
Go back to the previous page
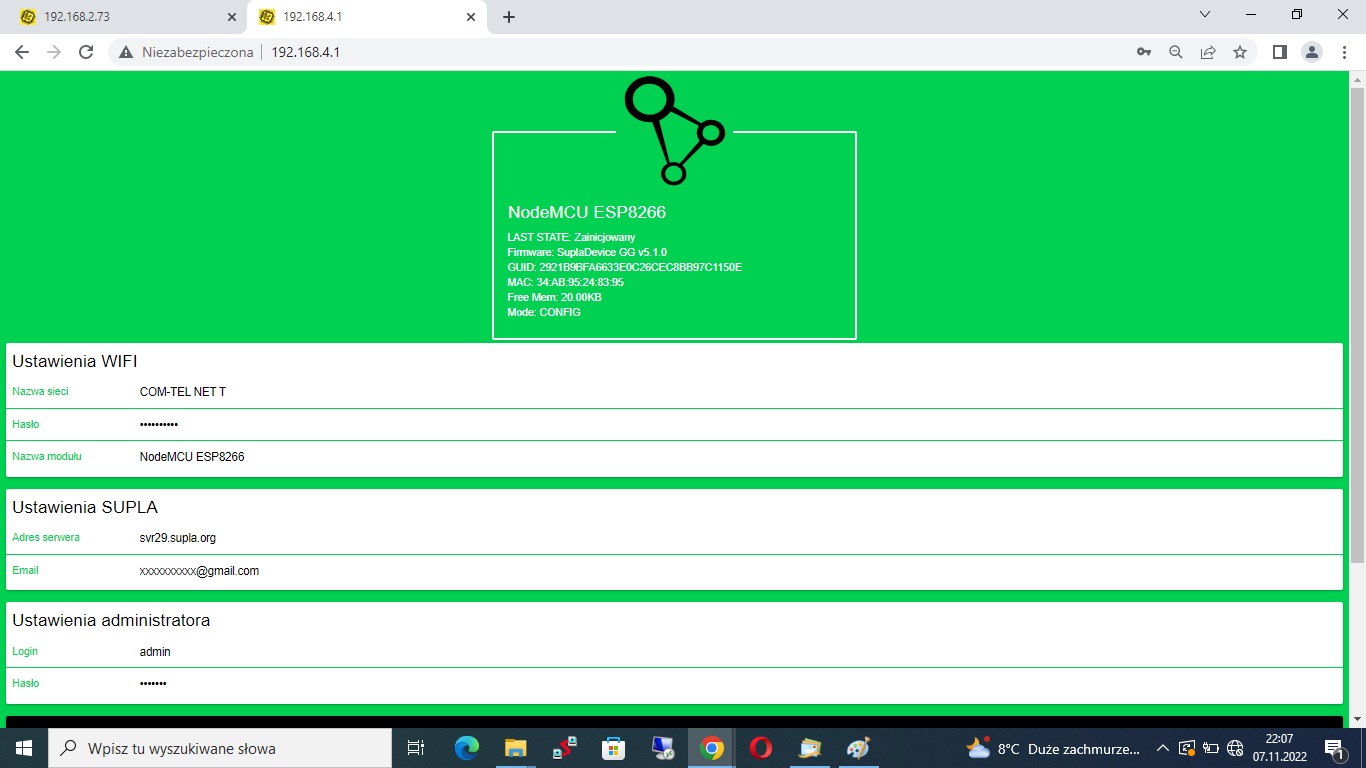point(22,52)
